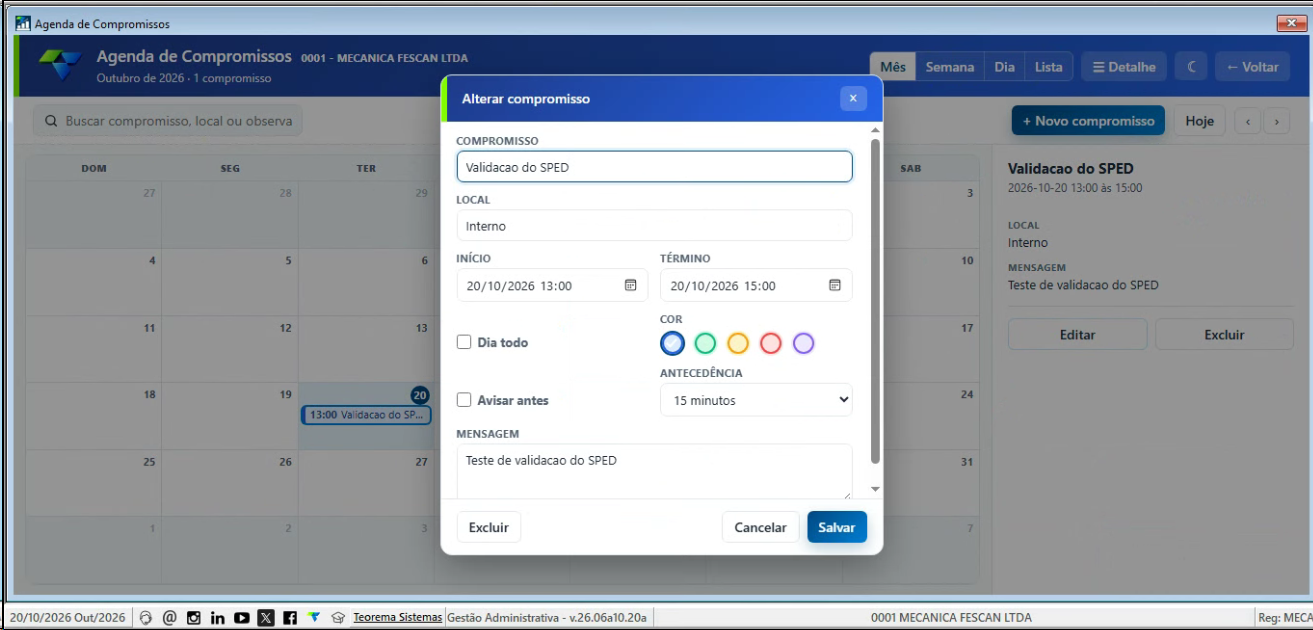Screen dimensions: 1313x630
Task: Close the Alterar compromisso dialog with X
Action: click(853, 98)
